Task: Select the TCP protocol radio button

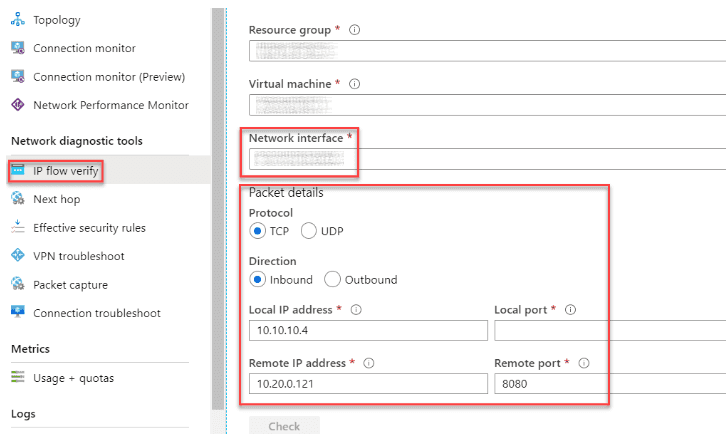Action: [x=257, y=231]
